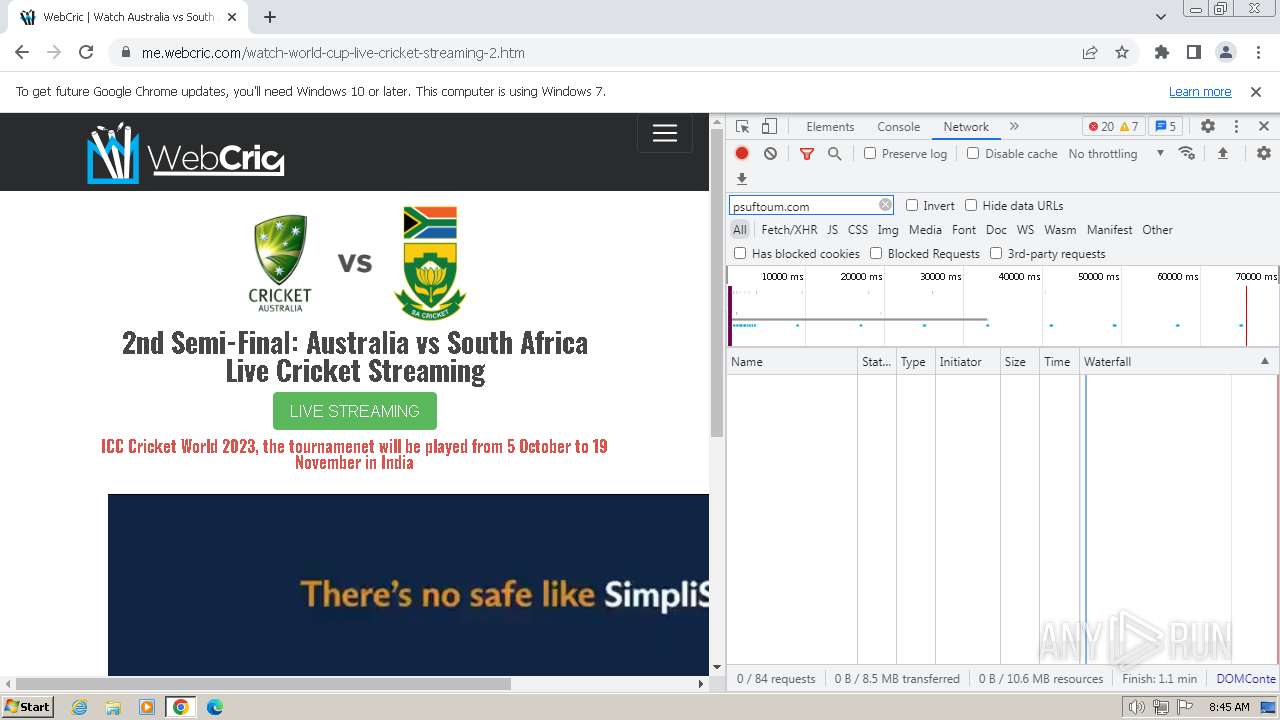Bookmark this page with the star icon
1280x720 pixels.
pos(1122,53)
